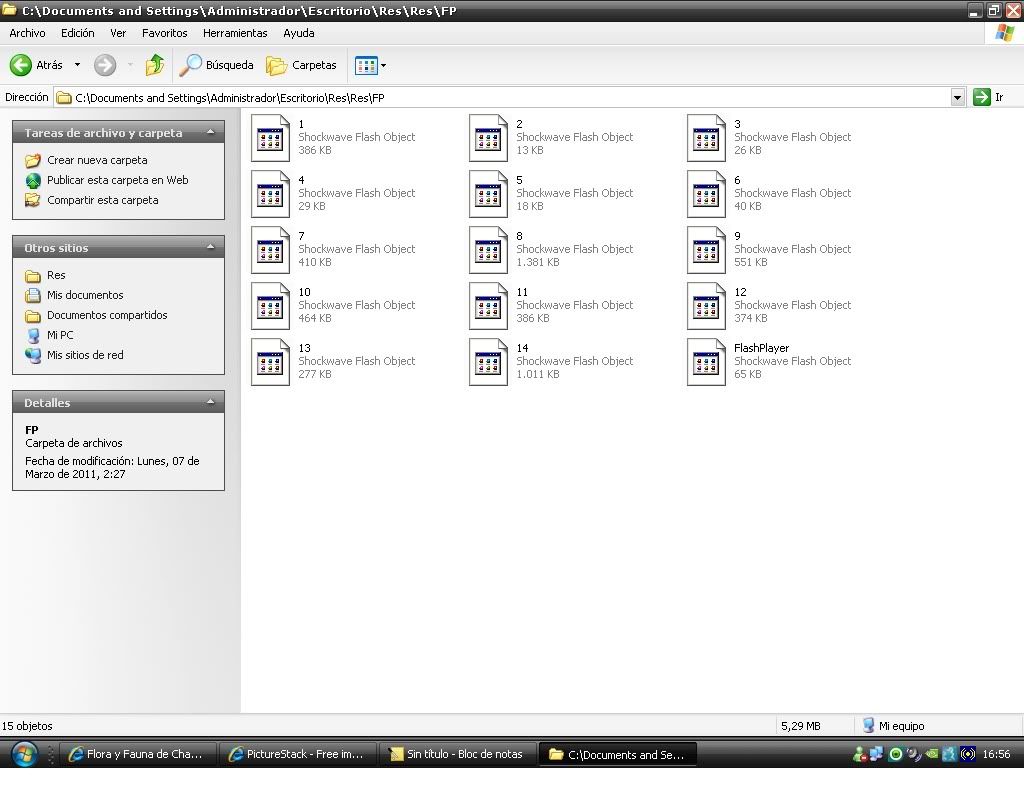
Task: Open the Edición menu
Action: coord(78,33)
